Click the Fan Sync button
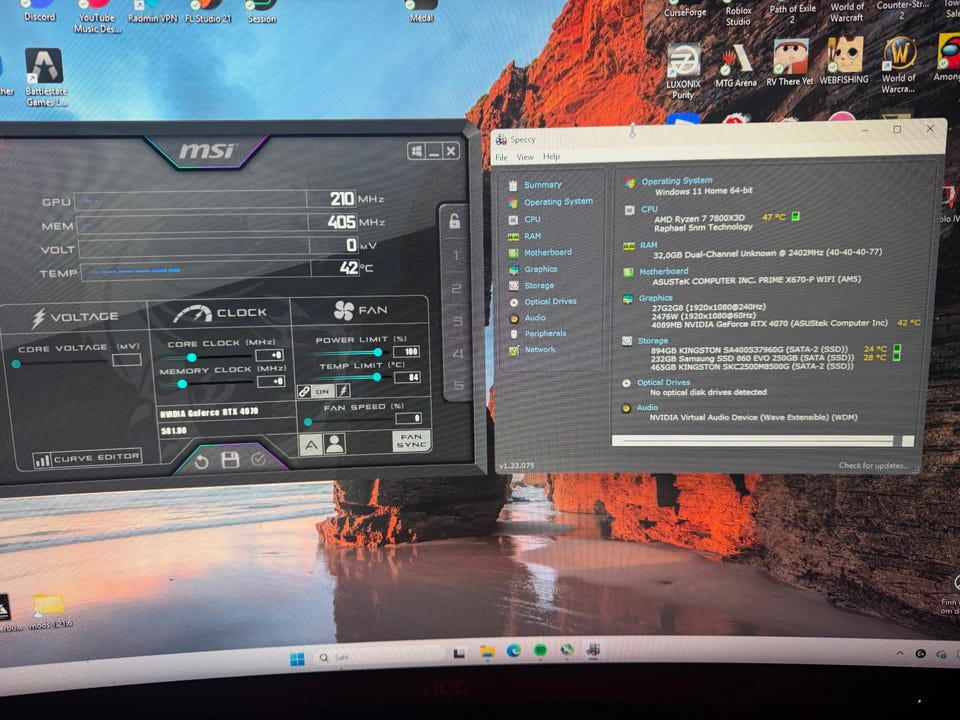This screenshot has height=720, width=960. coord(411,440)
